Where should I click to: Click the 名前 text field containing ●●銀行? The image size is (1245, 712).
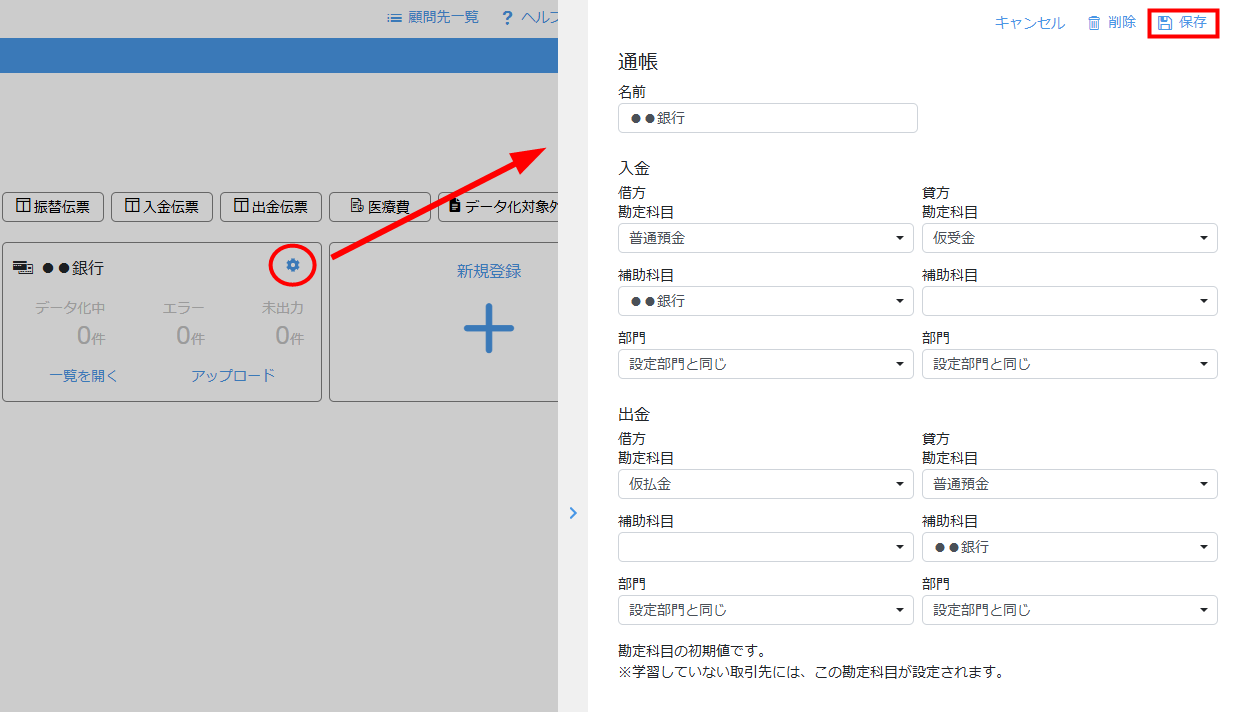(x=767, y=118)
